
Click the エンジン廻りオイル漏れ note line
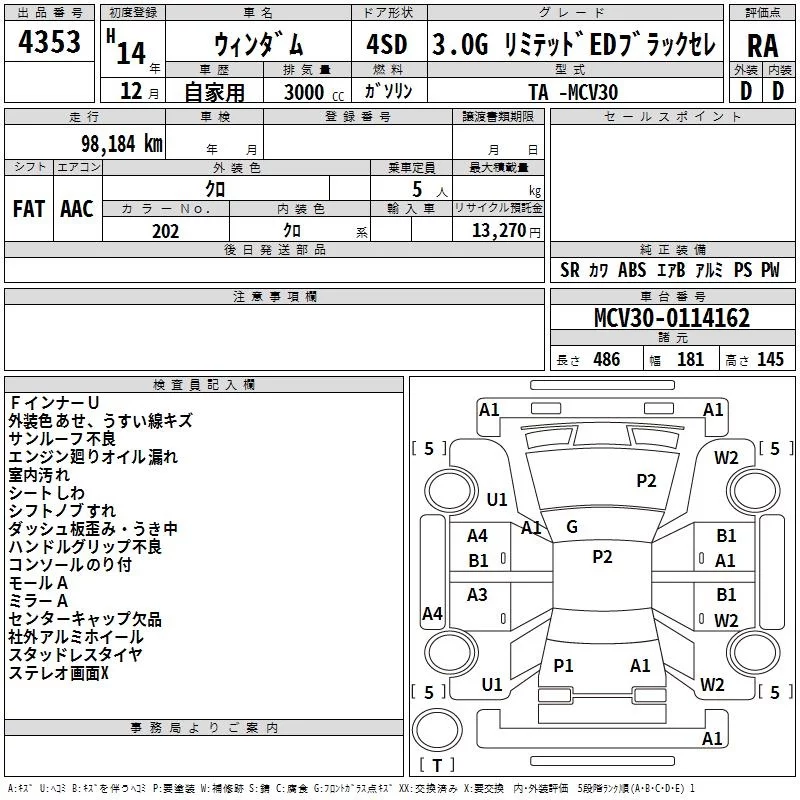[93, 457]
